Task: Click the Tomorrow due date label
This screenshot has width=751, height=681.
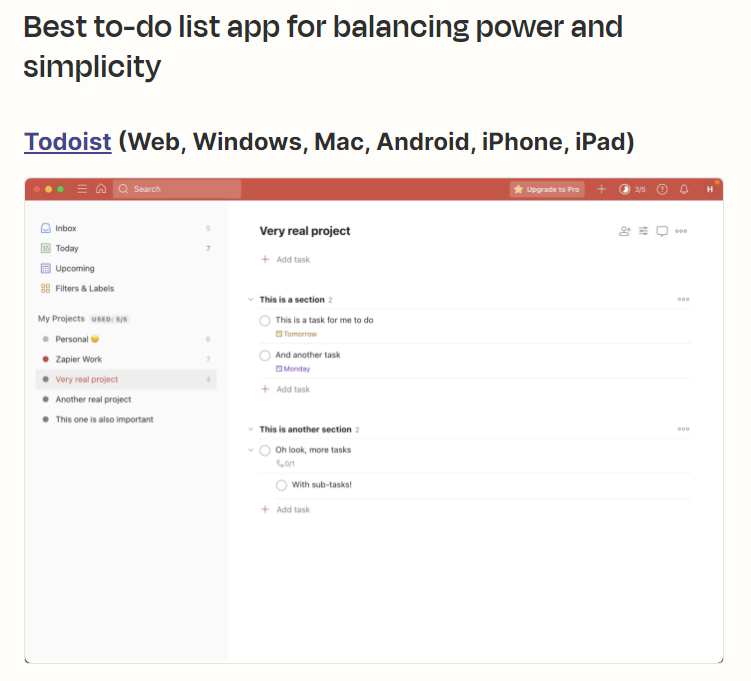Action: [296, 334]
